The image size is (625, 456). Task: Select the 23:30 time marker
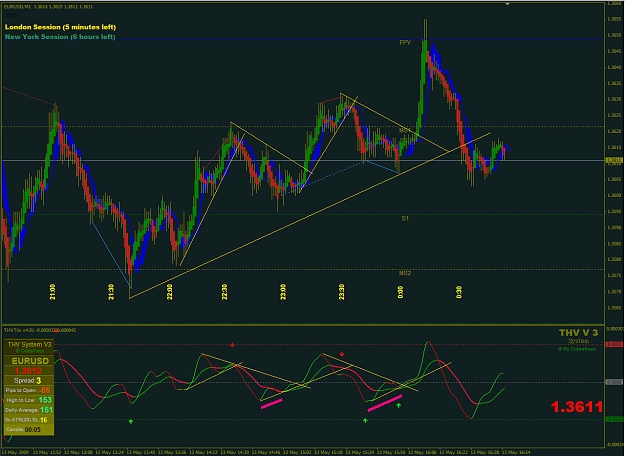(x=342, y=292)
